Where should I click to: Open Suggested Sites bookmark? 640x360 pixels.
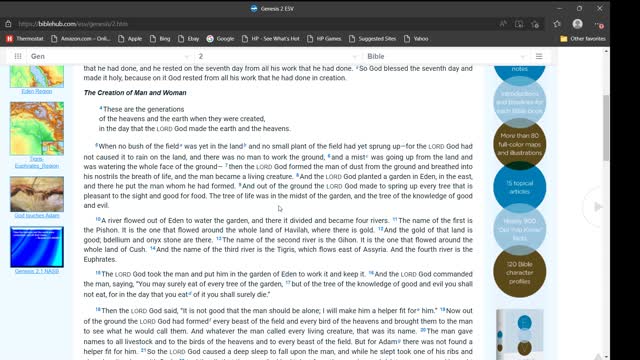coord(373,39)
